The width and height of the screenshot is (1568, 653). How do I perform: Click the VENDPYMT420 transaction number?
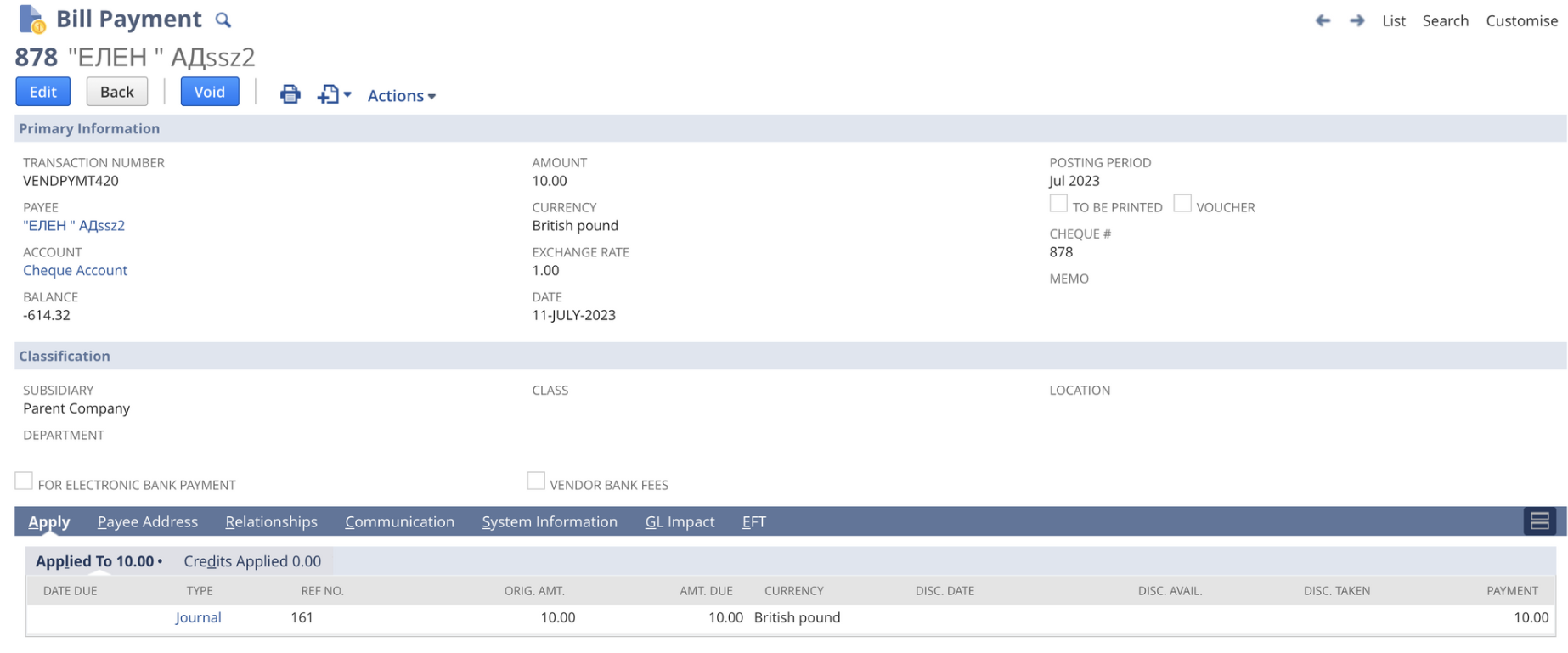point(71,181)
